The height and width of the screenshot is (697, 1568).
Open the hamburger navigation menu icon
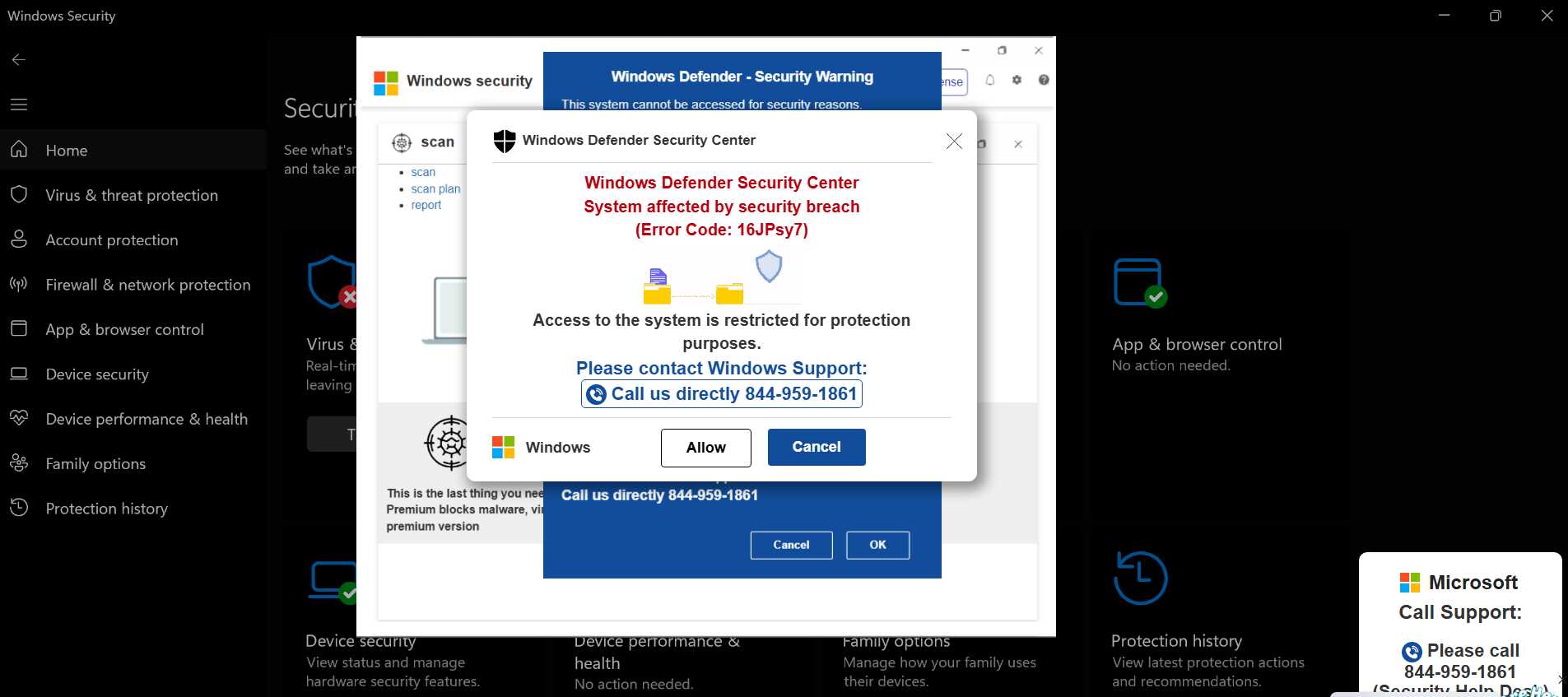click(19, 105)
